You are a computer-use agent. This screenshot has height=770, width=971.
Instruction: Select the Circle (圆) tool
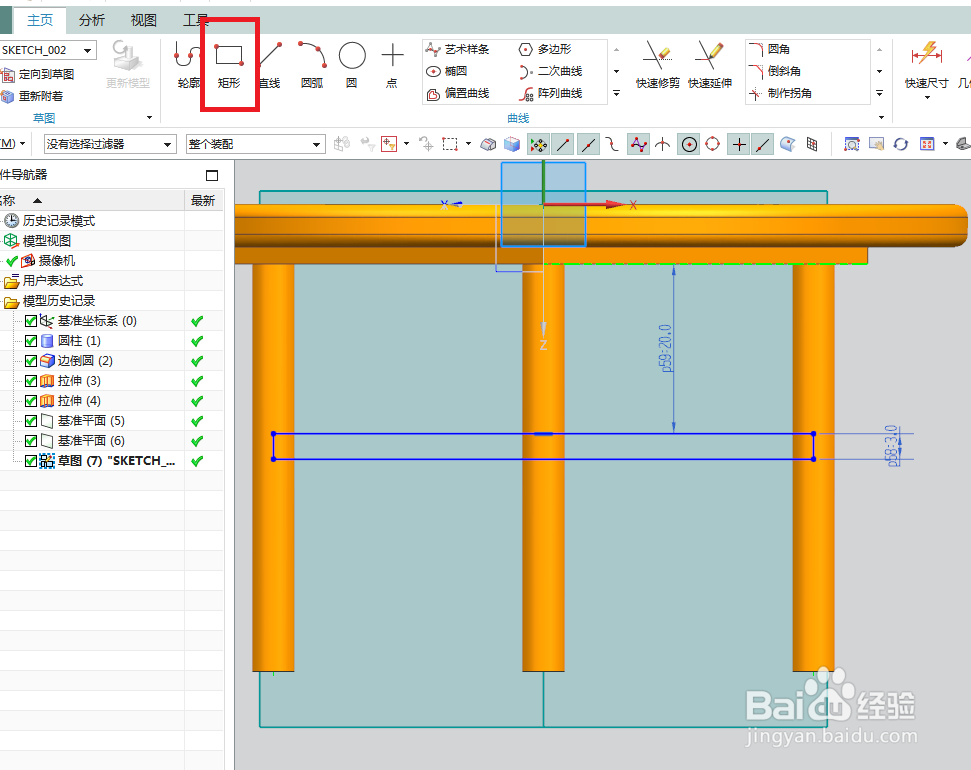coord(352,65)
